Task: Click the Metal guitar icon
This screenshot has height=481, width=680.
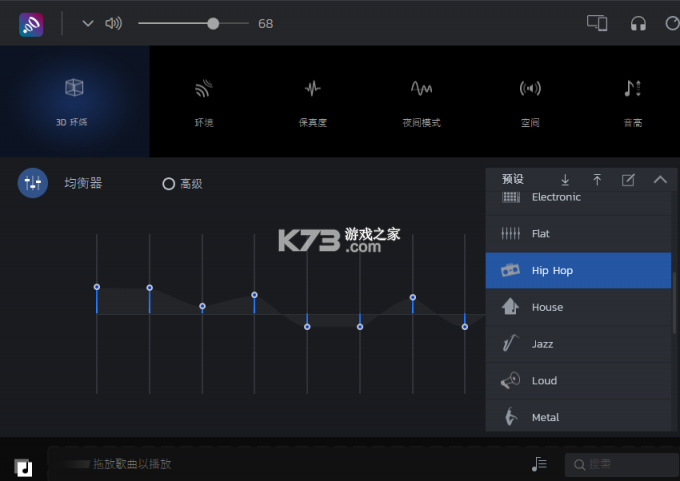Action: 511,417
